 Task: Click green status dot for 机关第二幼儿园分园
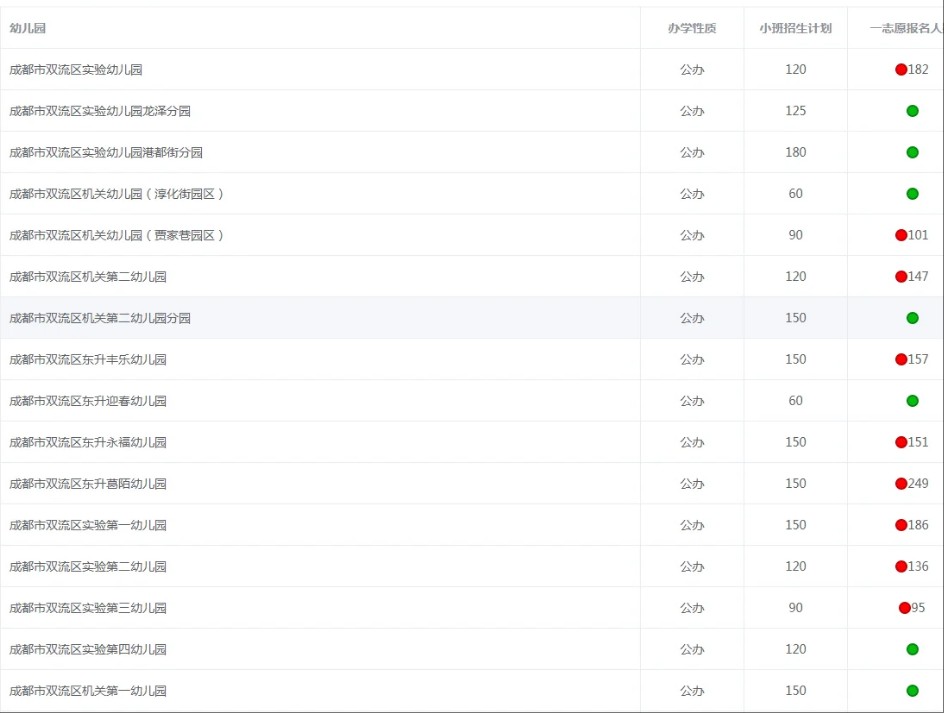tap(912, 318)
